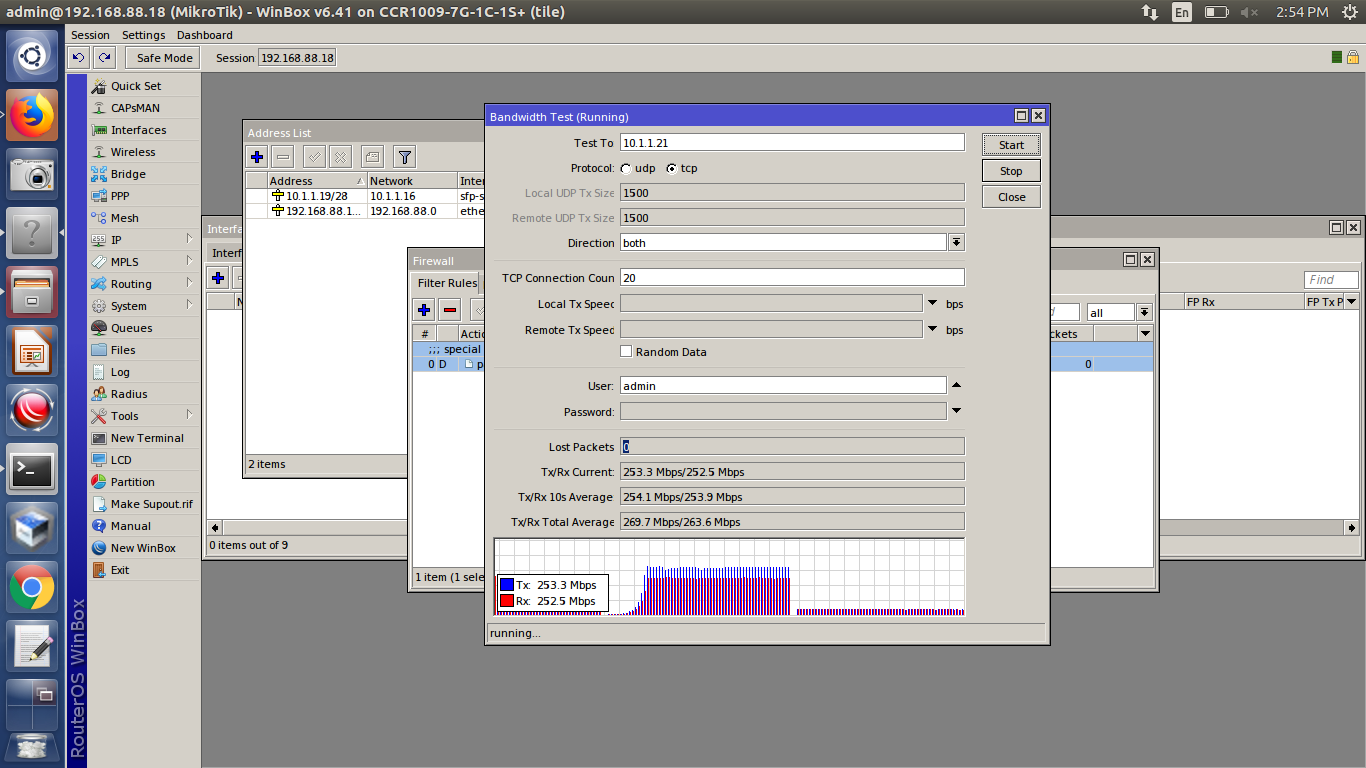1366x768 pixels.
Task: Open MPLS entry in sidebar
Action: [124, 262]
